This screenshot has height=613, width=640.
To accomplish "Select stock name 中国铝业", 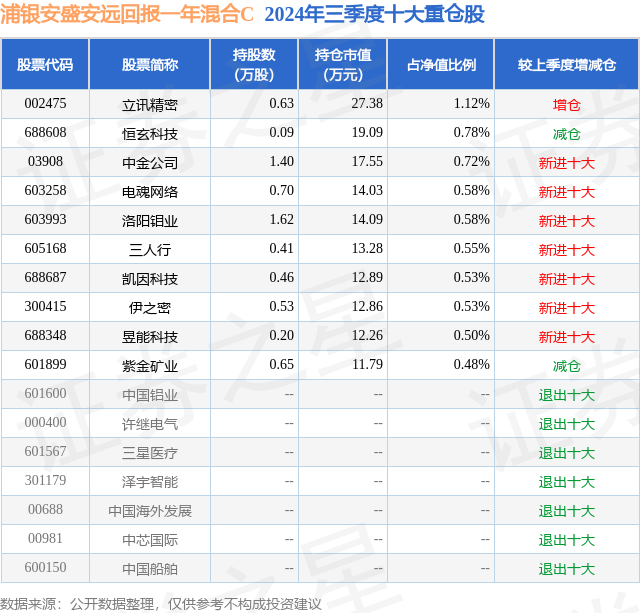I will tap(150, 395).
